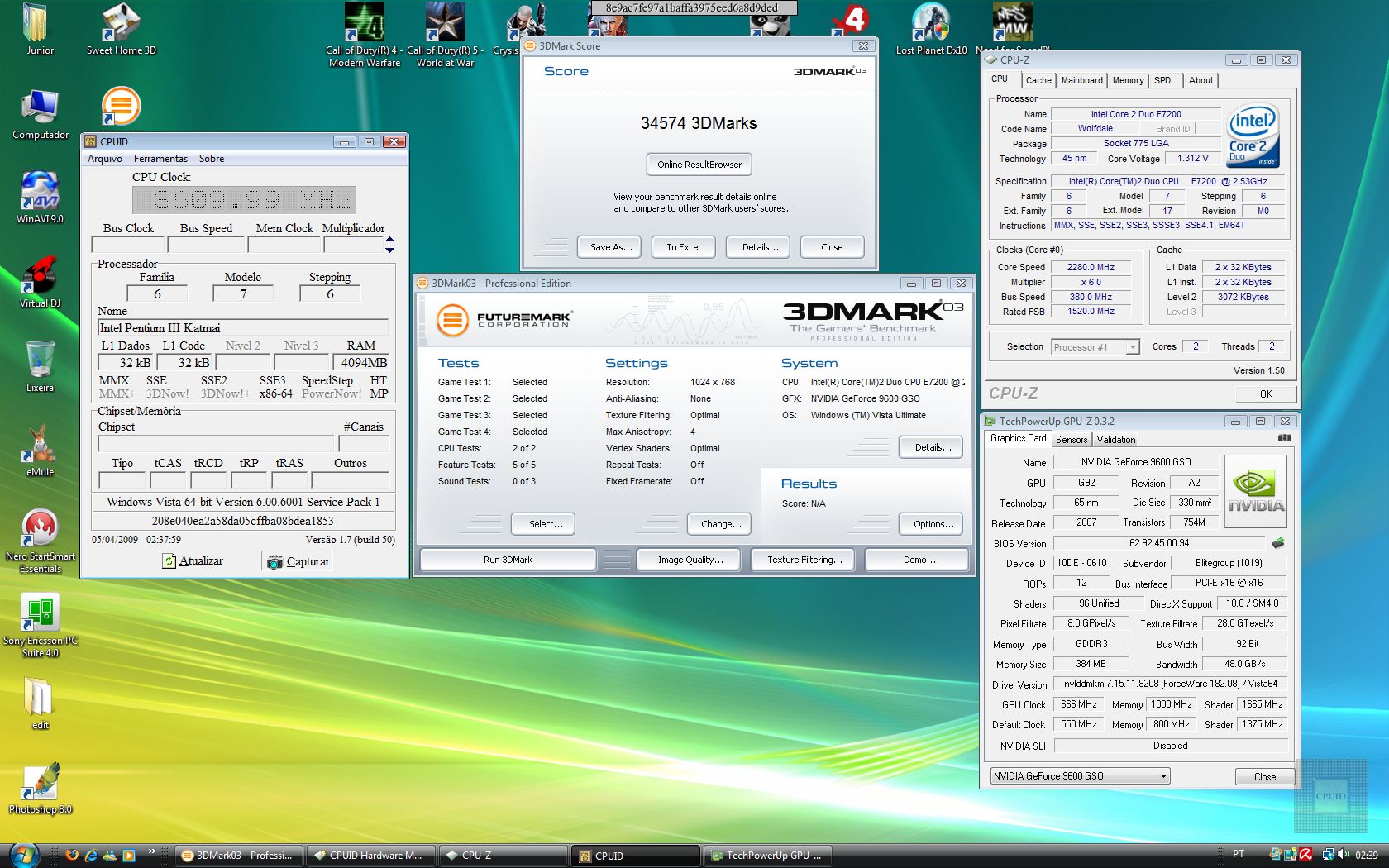Increase the Multiplicador stepper up arrow in CPUID
This screenshot has height=868, width=1389.
click(390, 240)
